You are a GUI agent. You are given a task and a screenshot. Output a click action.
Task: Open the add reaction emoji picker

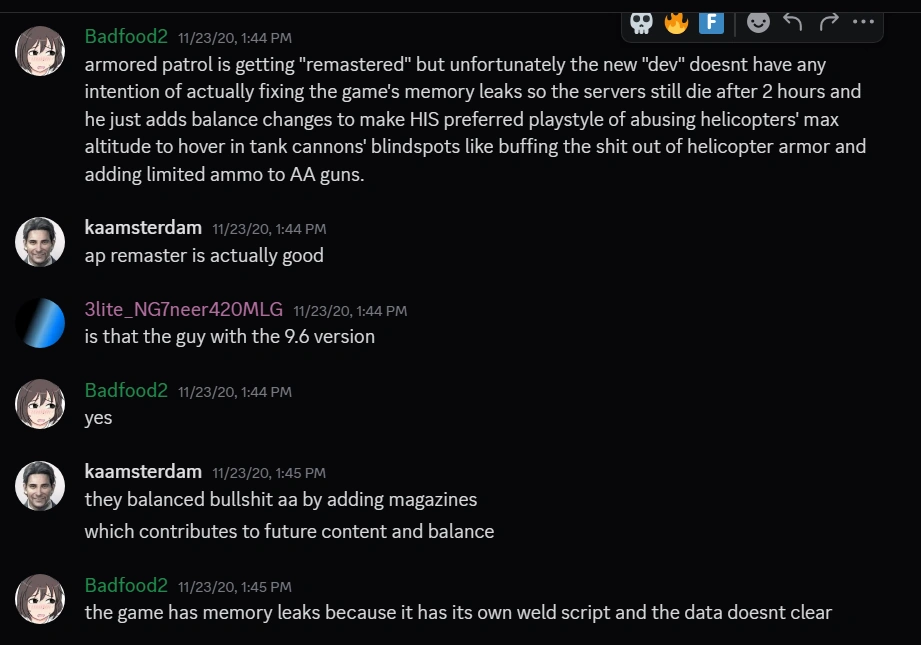[x=759, y=22]
